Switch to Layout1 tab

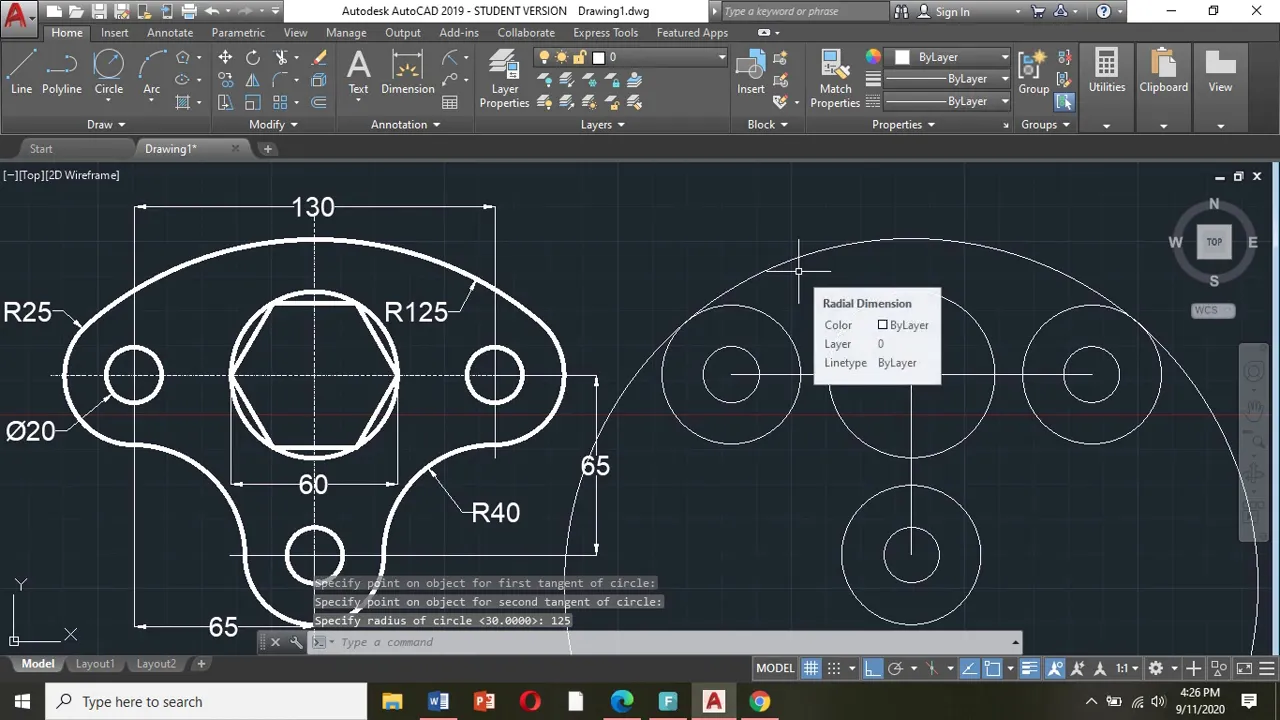pos(95,664)
